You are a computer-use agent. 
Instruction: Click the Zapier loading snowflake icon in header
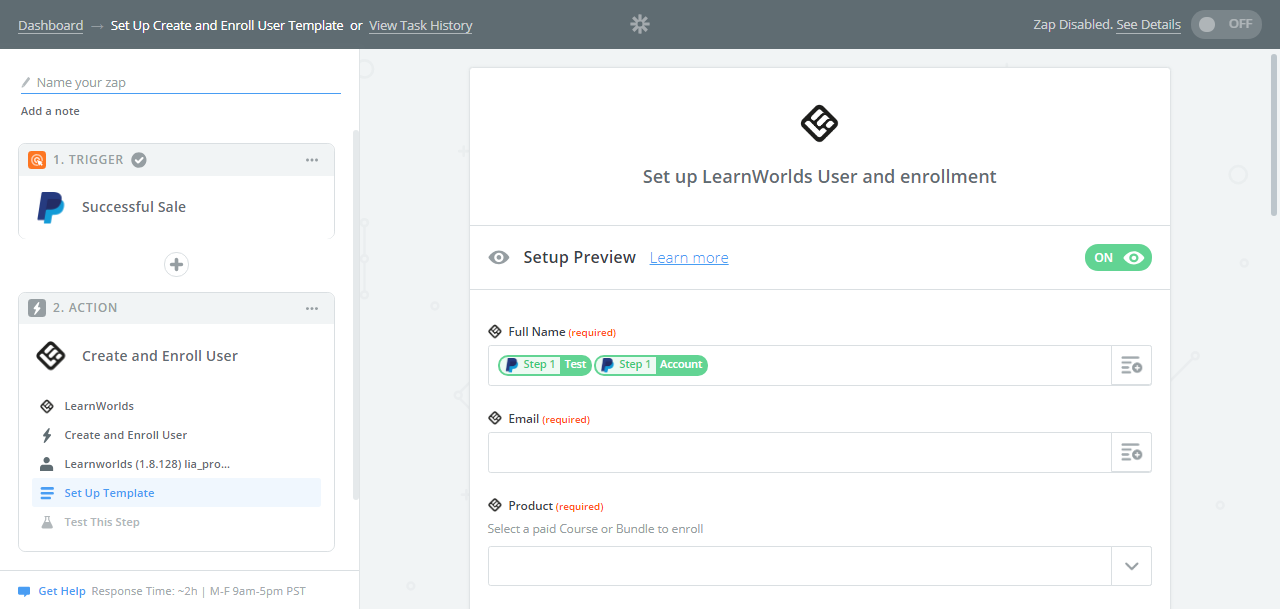coord(640,24)
